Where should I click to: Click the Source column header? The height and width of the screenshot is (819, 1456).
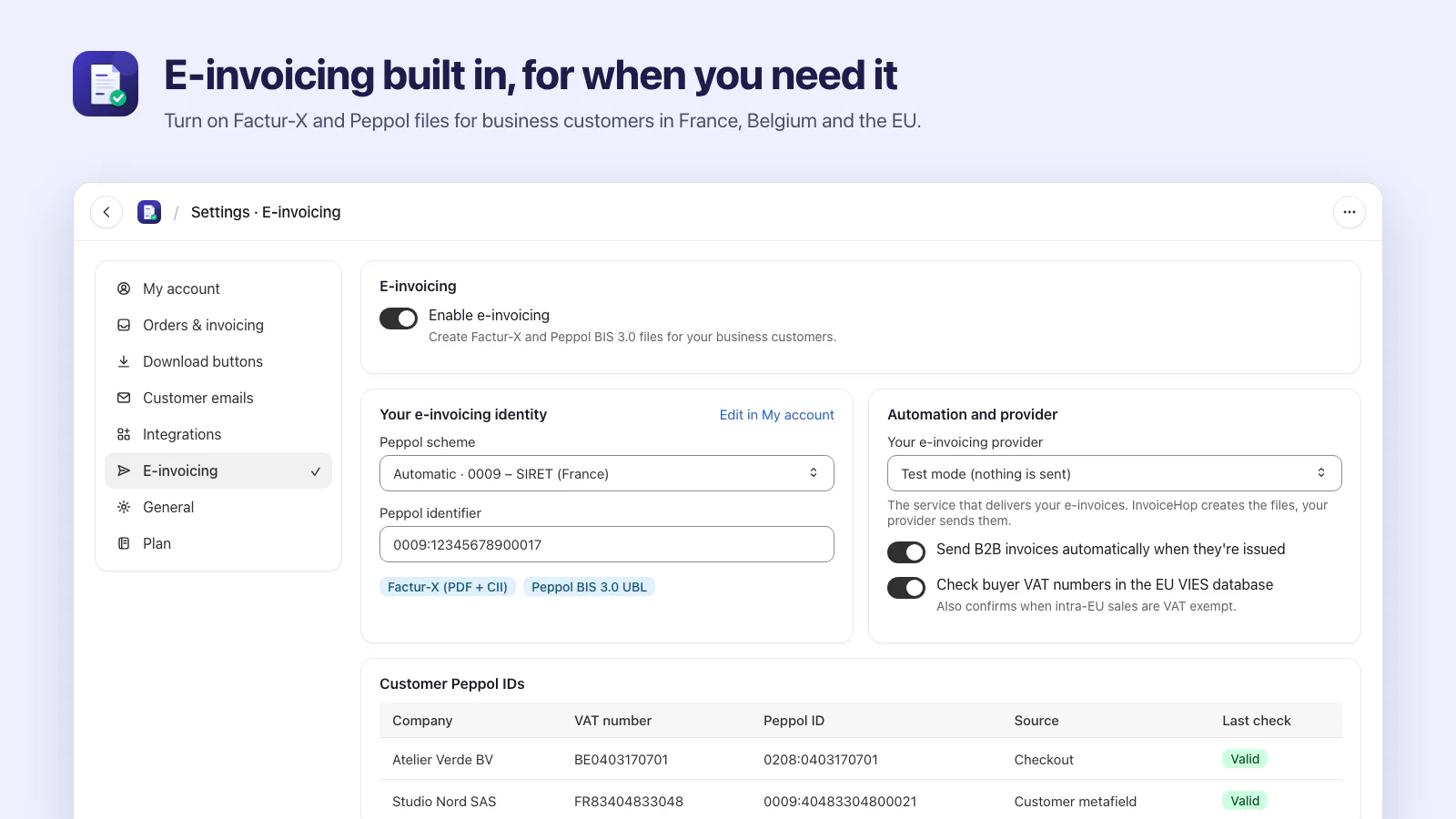coord(1036,721)
